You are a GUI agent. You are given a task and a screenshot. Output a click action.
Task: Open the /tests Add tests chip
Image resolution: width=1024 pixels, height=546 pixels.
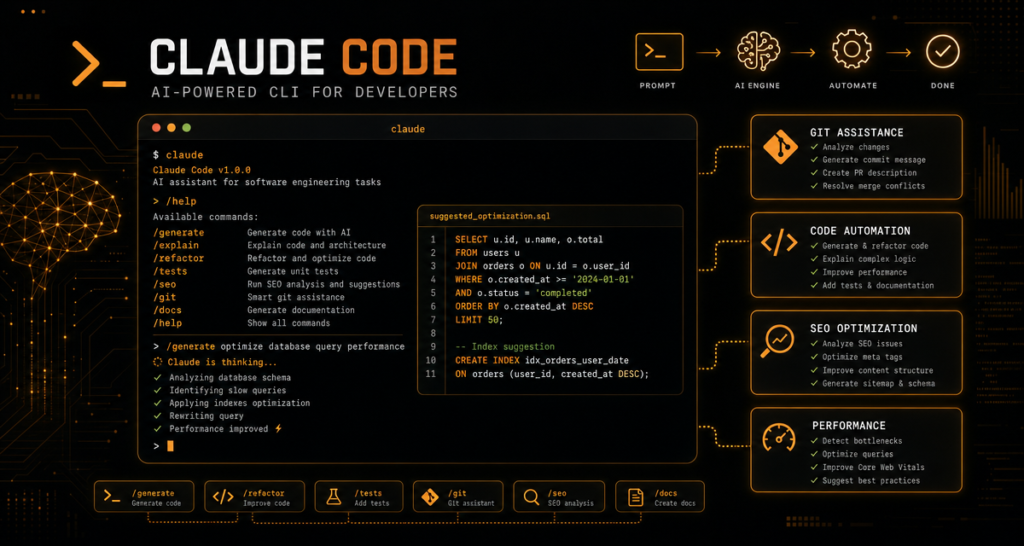tap(358, 497)
